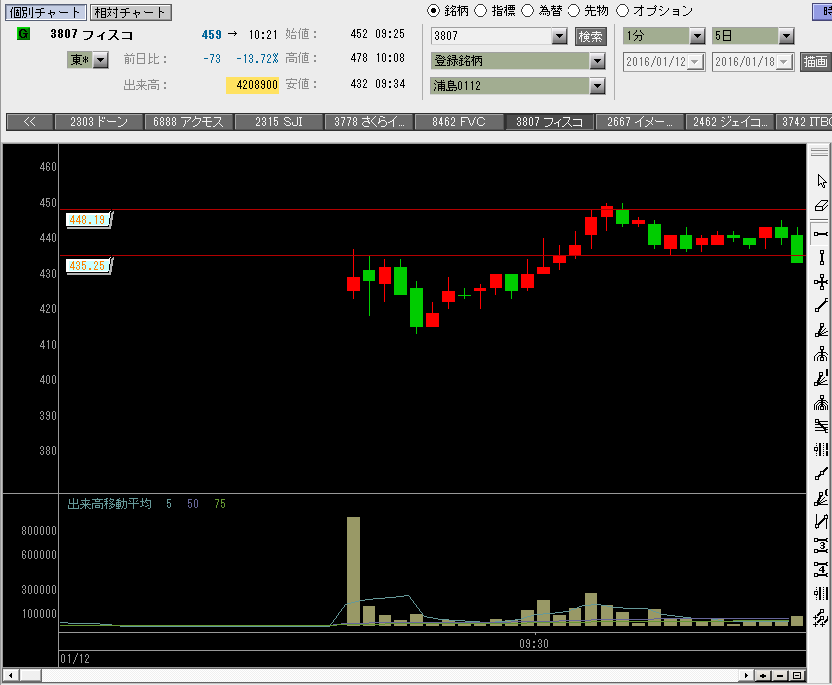832x685 pixels.
Task: Select the second fan lines tool
Action: click(x=821, y=379)
